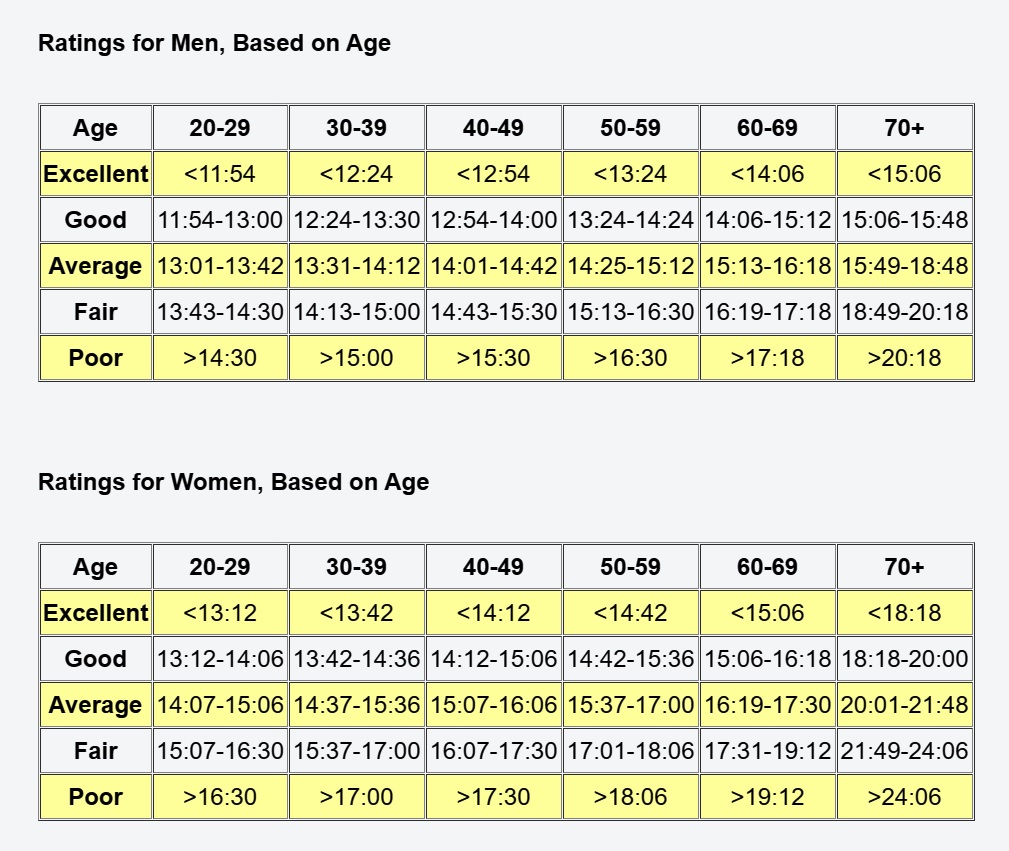The width and height of the screenshot is (1009, 851).
Task: Select the women's Average cell 15:37-17:00
Action: point(630,705)
